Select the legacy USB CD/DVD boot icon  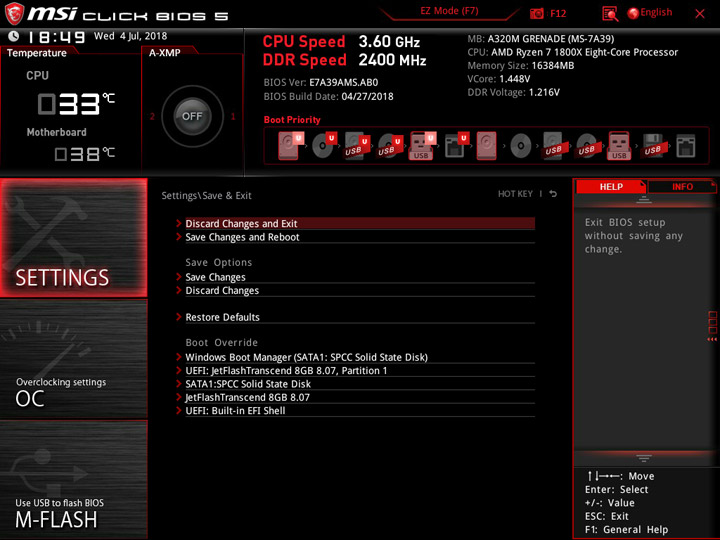coord(586,146)
